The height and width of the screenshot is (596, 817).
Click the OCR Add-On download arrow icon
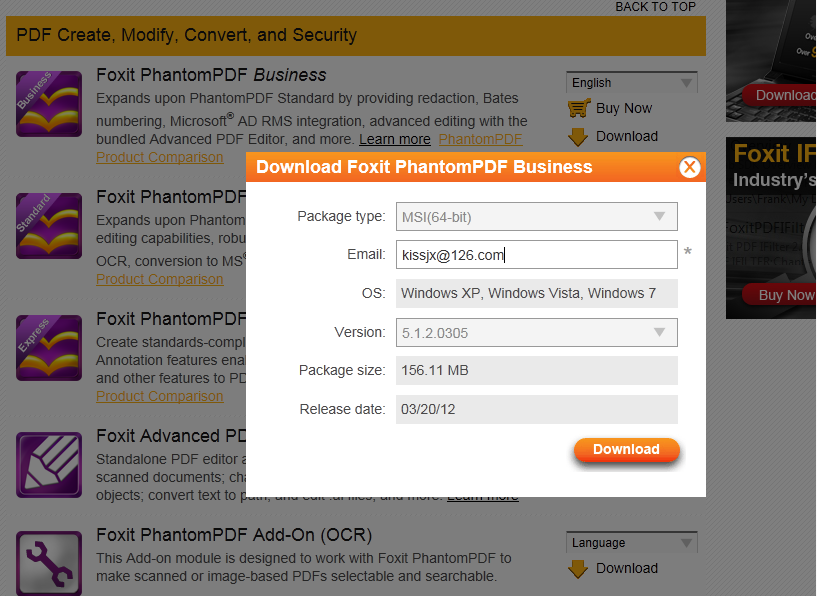pos(578,569)
